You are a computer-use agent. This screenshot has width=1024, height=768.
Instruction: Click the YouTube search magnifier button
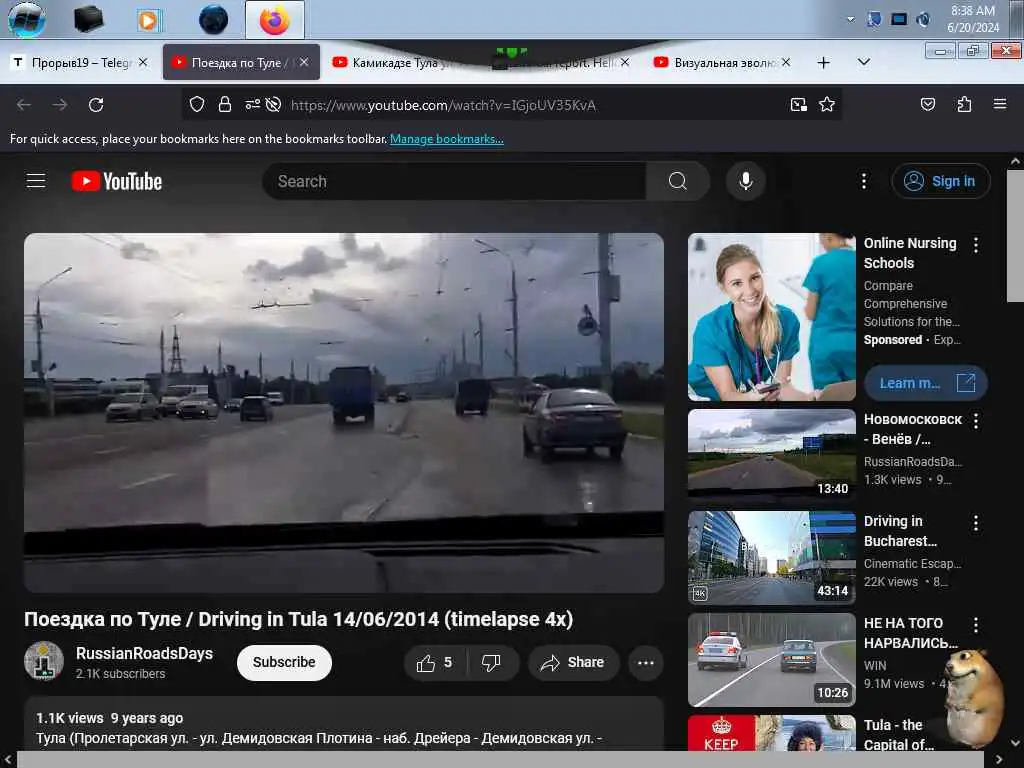[678, 181]
